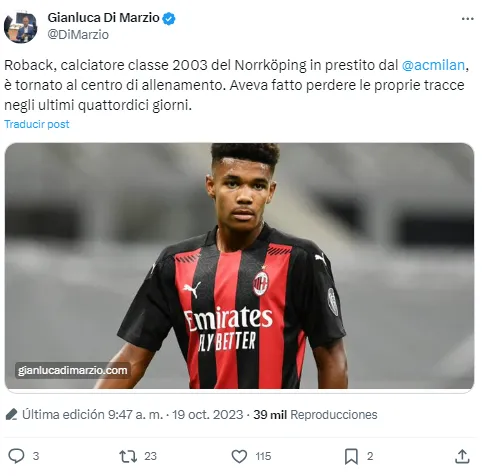Click the gianlucadimarzio.com watermark label

pos(73,370)
